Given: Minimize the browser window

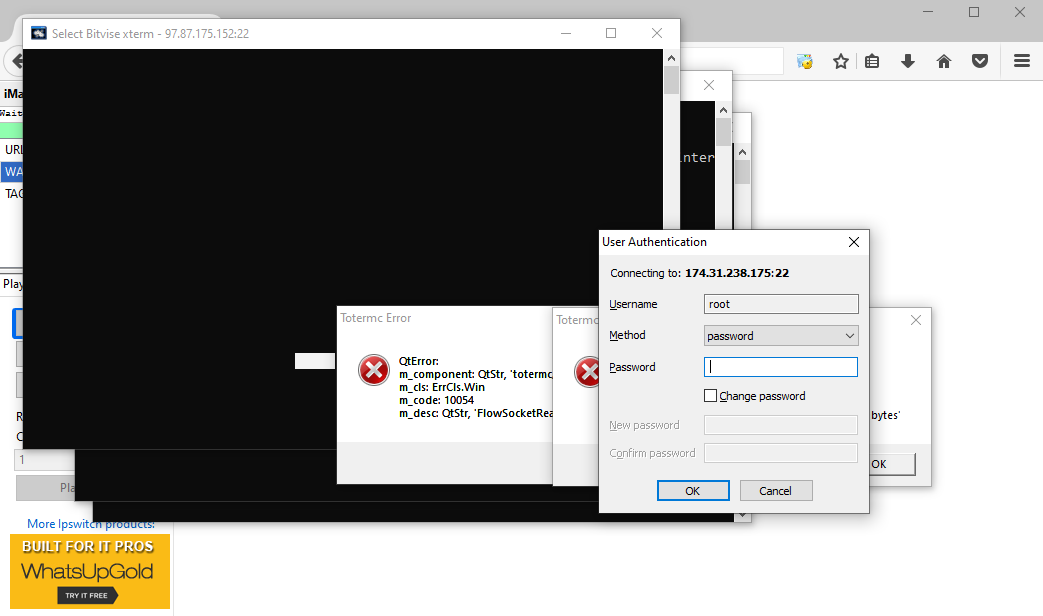Looking at the screenshot, I should point(929,12).
